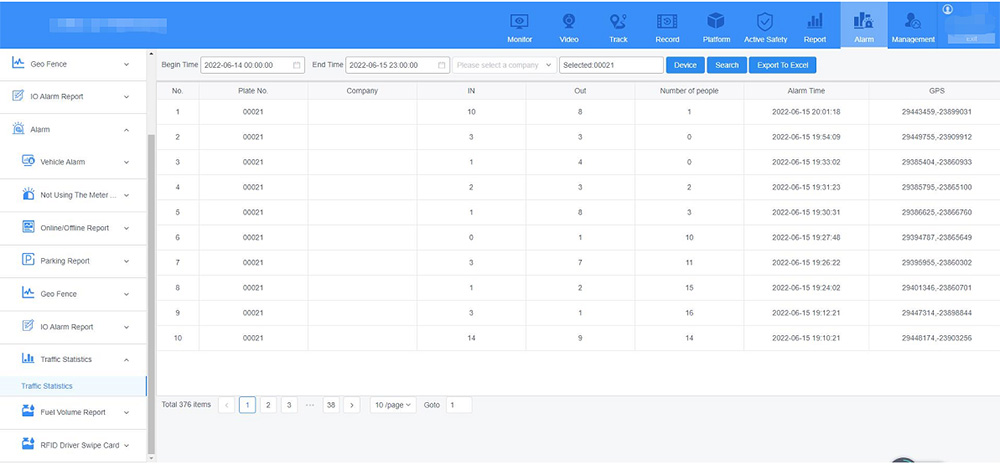Image resolution: width=1000 pixels, height=465 pixels.
Task: Click the Plate No. column header
Action: click(x=253, y=91)
